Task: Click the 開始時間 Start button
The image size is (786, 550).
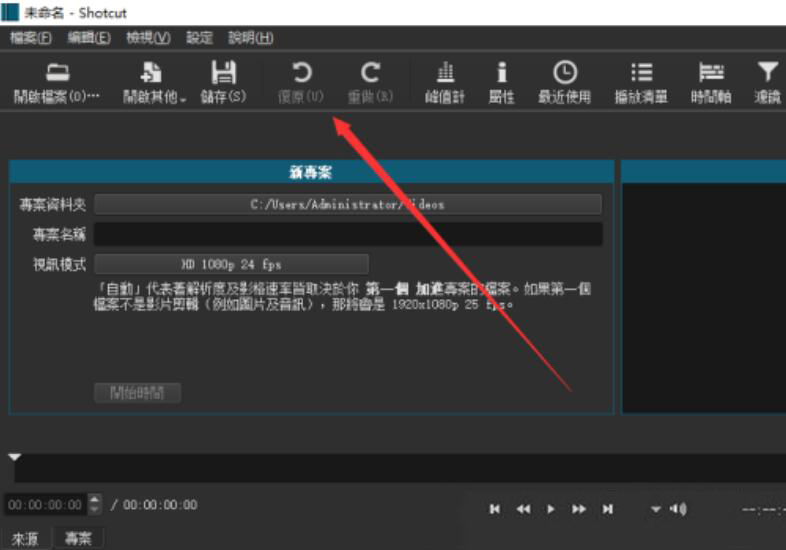Action: coord(137,393)
